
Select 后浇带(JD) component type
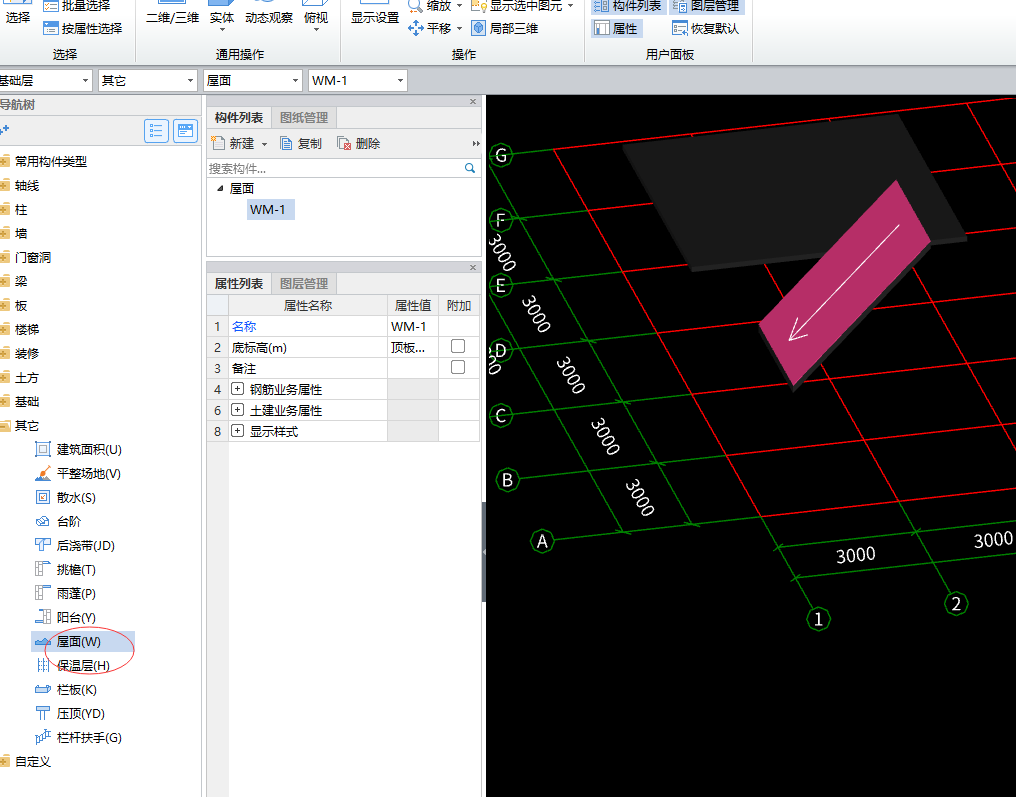click(75, 546)
